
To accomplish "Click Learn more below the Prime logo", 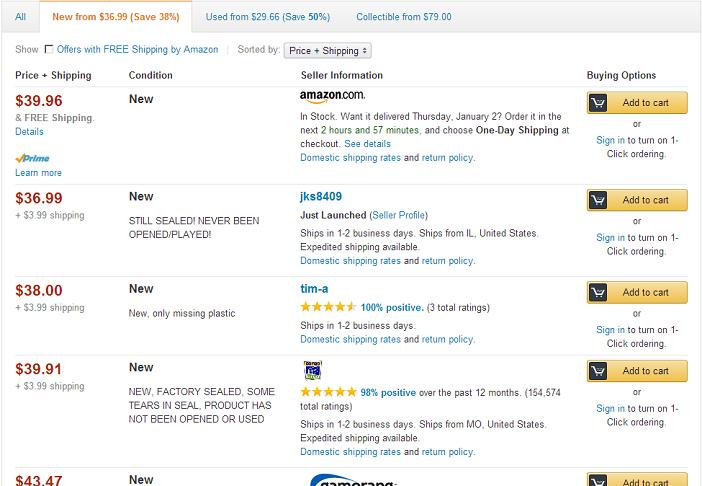I will [39, 173].
